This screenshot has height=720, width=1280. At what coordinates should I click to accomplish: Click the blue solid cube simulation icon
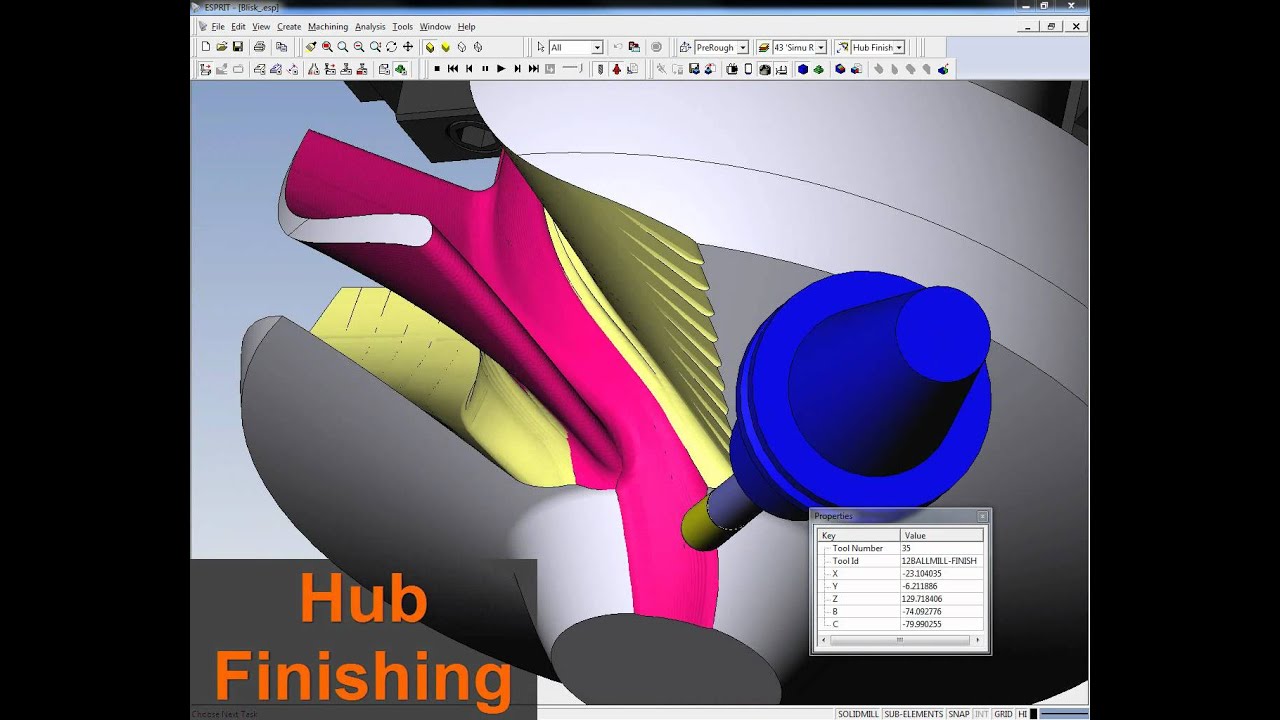[x=803, y=69]
